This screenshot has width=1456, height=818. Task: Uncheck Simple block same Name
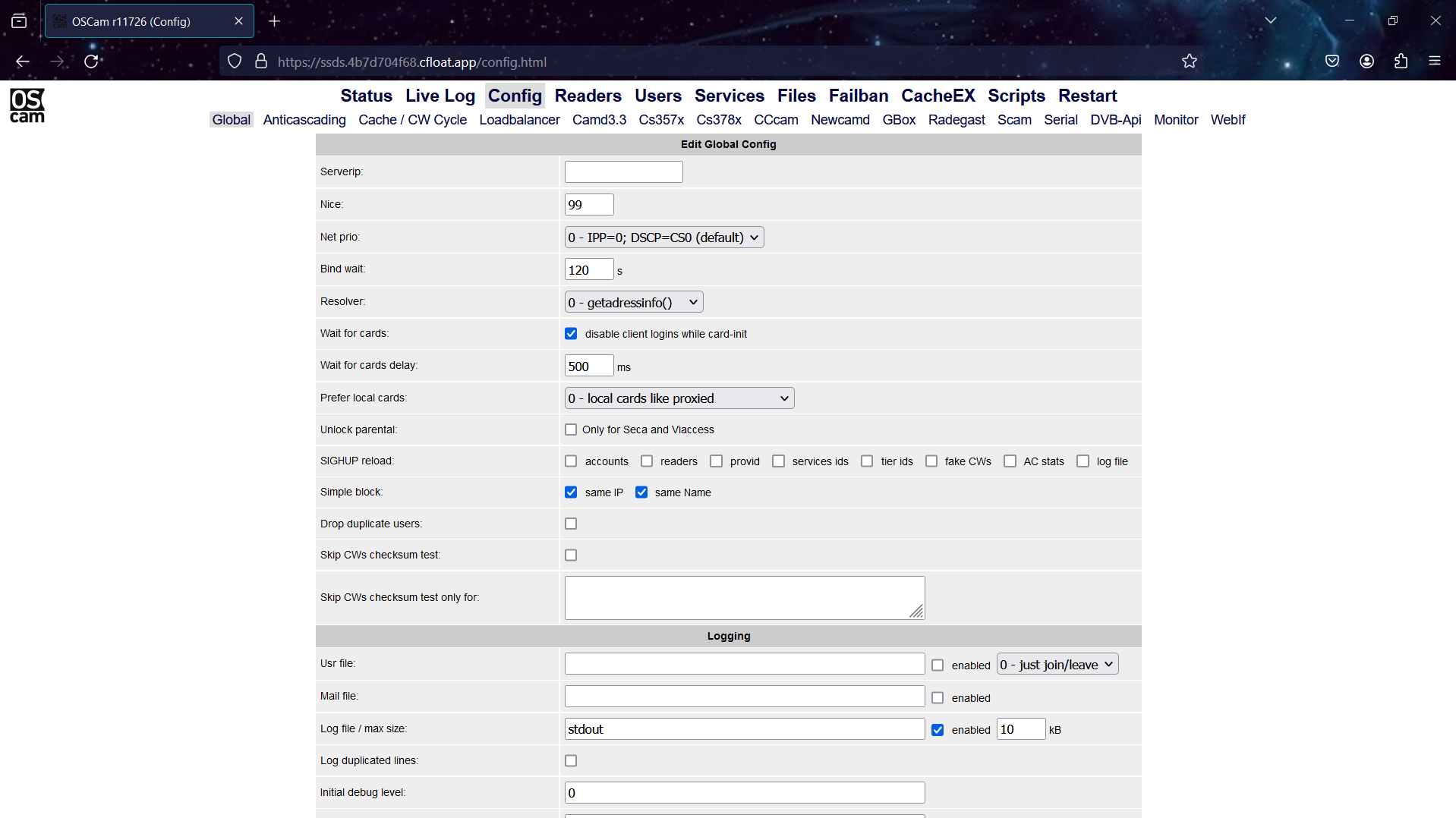click(x=641, y=492)
